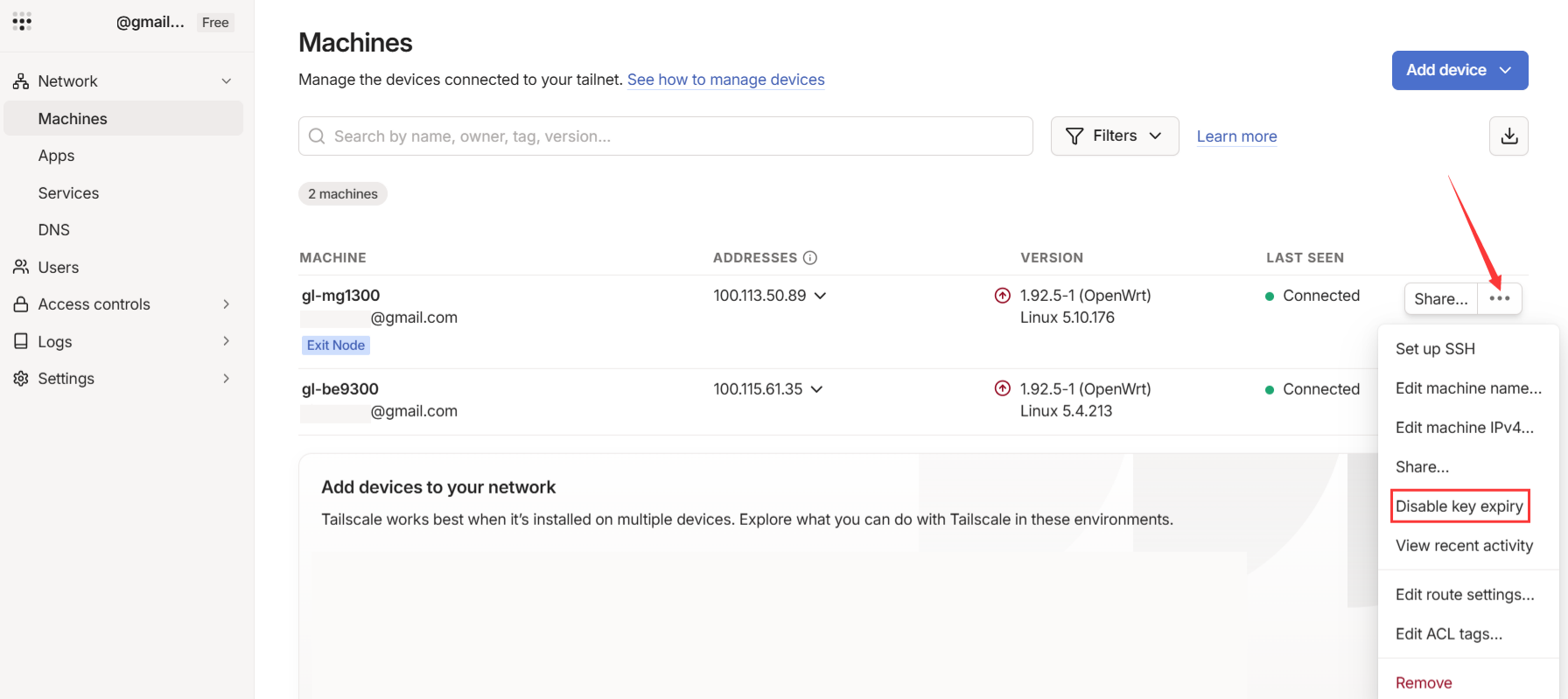Expand the Logs submenu arrow
Image resolution: width=1568 pixels, height=699 pixels.
227,341
